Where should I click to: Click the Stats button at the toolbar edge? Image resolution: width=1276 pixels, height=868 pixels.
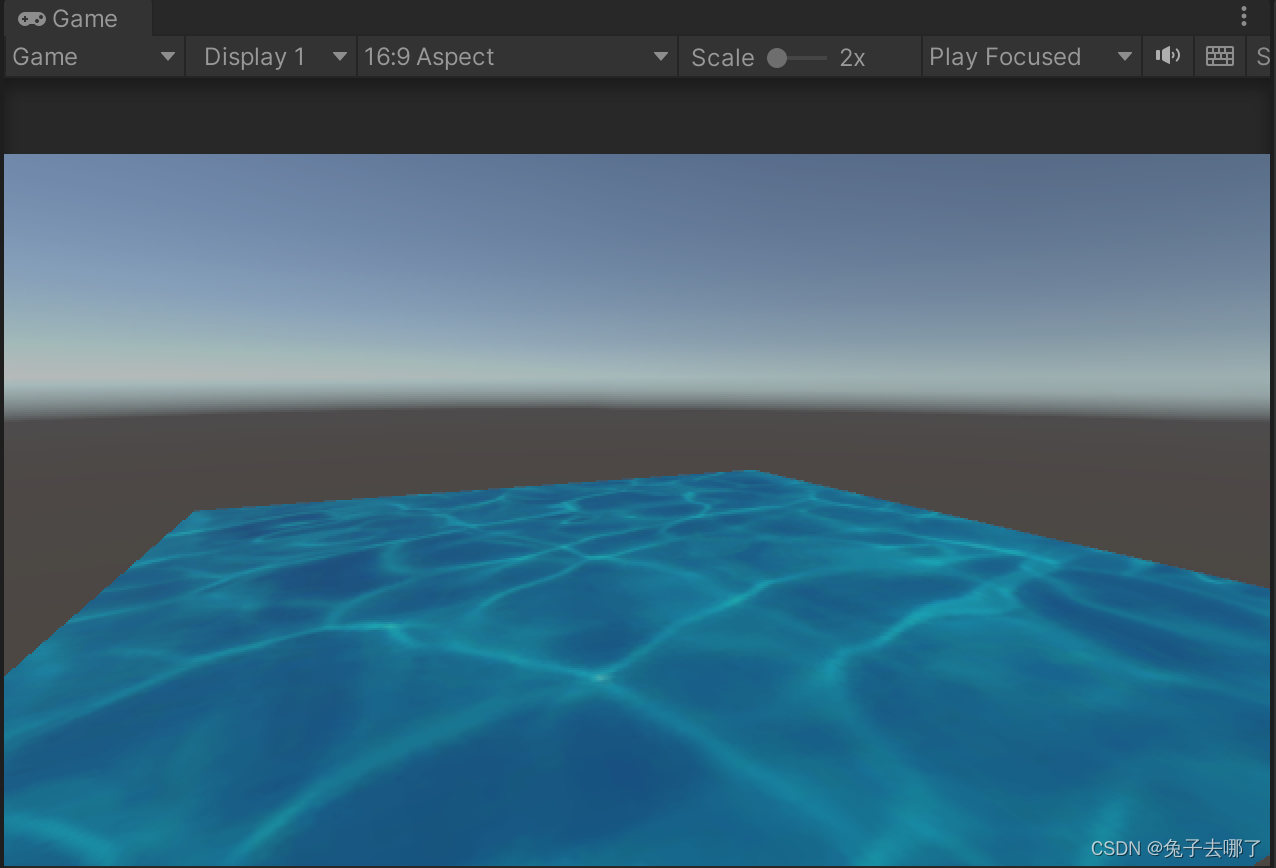[1262, 56]
